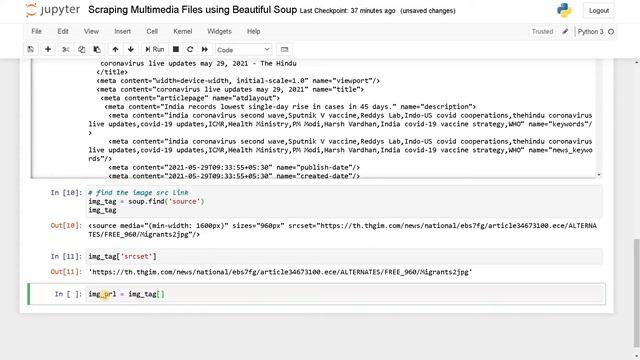Viewport: 640px width, 360px height.
Task: Open the File menu
Action: point(36,31)
